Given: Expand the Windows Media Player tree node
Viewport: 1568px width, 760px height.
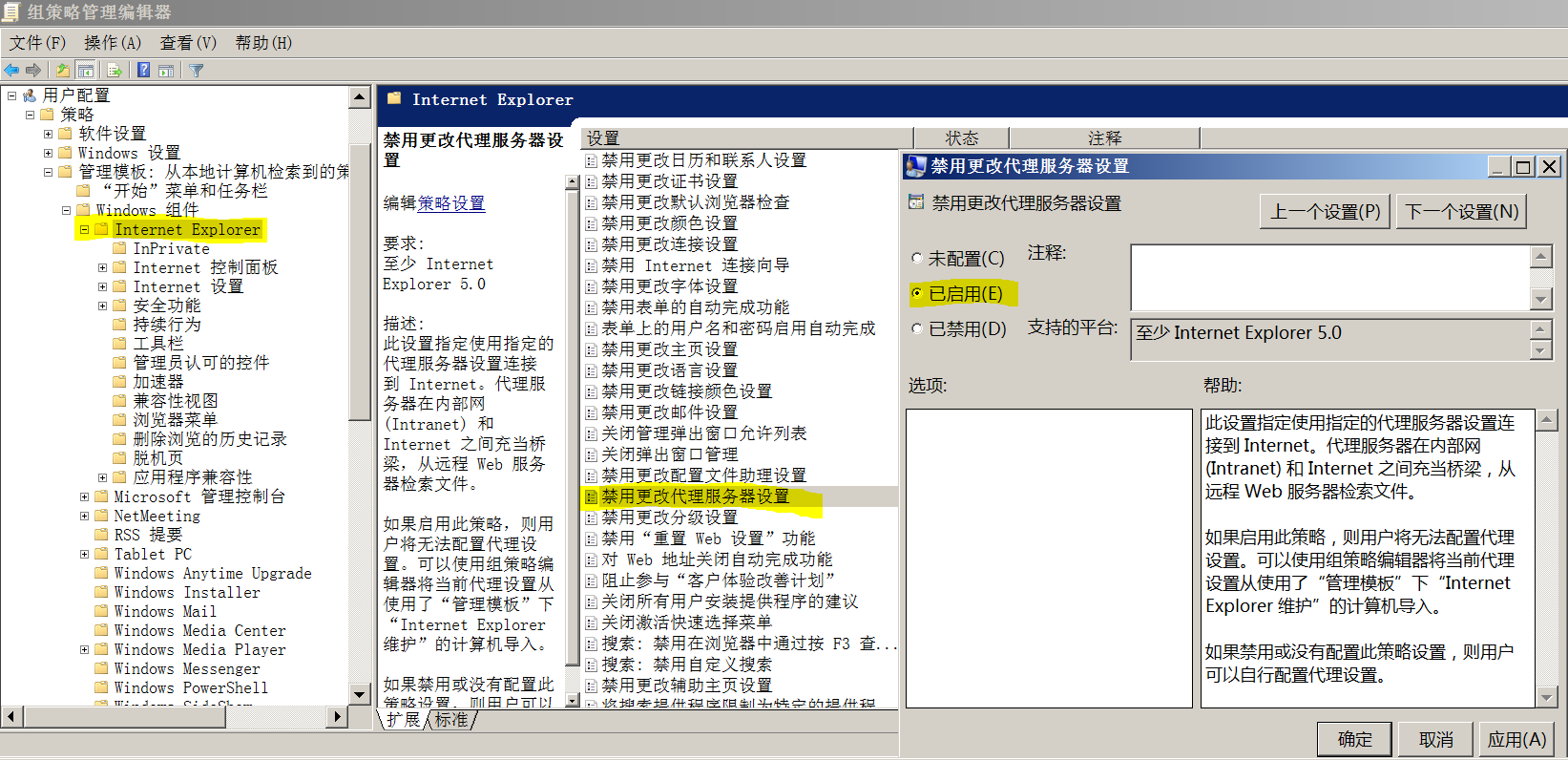Looking at the screenshot, I should pos(84,649).
